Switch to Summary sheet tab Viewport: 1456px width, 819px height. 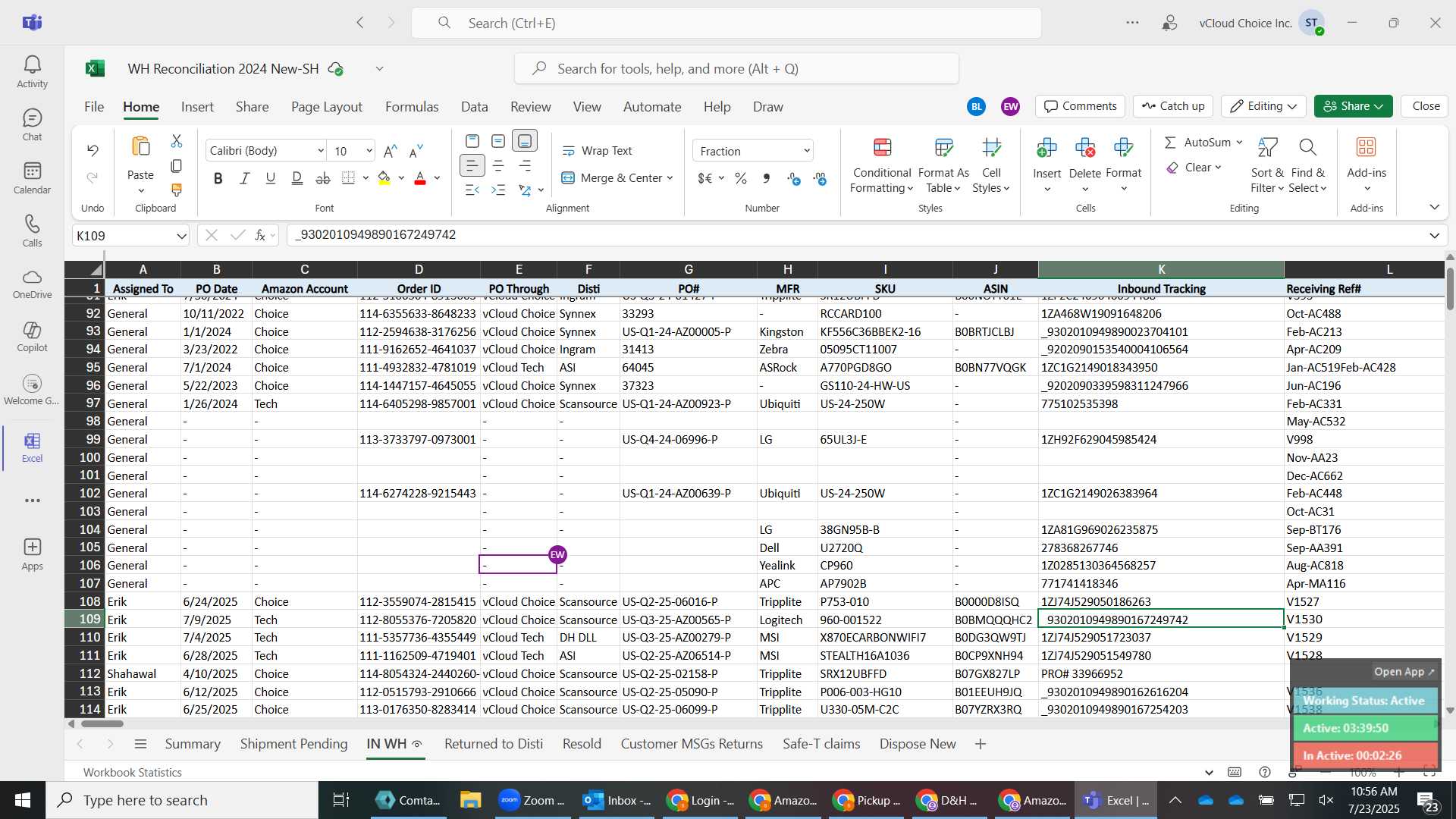(x=193, y=744)
